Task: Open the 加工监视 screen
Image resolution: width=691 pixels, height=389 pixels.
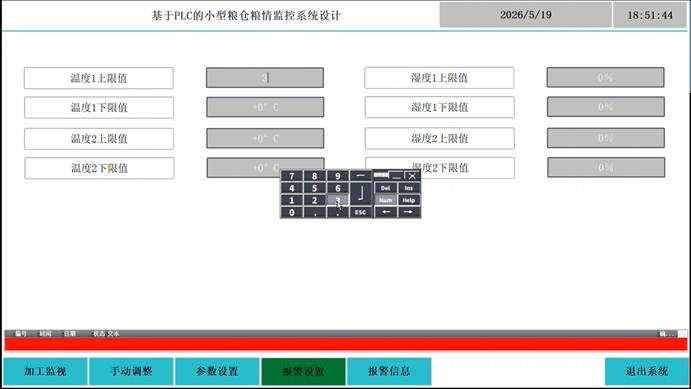Action: click(45, 371)
